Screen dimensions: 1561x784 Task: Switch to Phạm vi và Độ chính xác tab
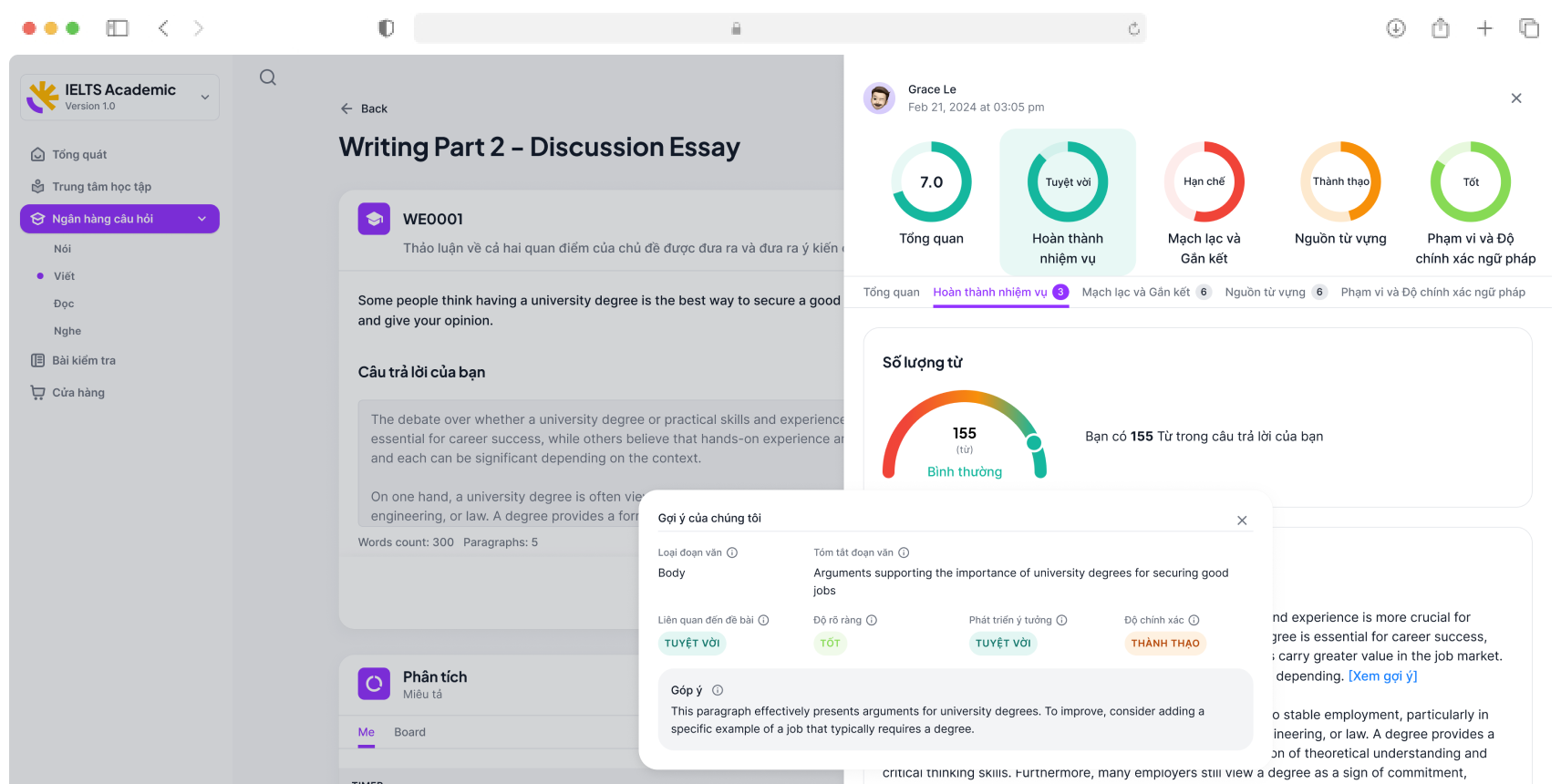[1432, 292]
